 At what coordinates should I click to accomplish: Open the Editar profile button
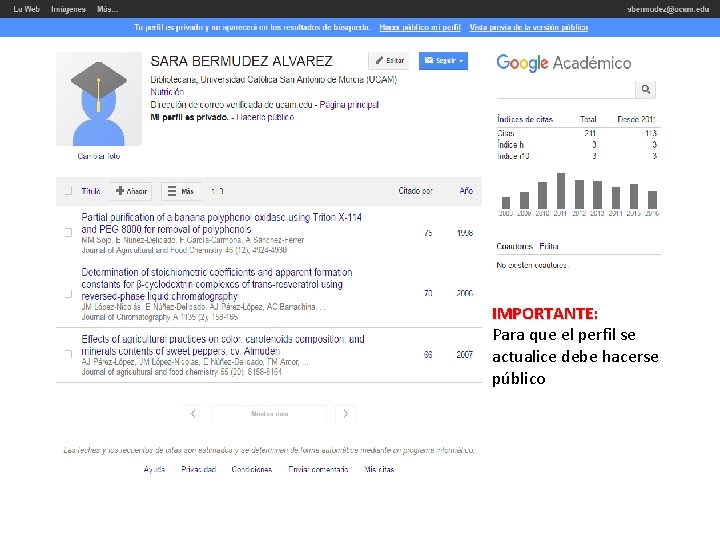point(389,61)
